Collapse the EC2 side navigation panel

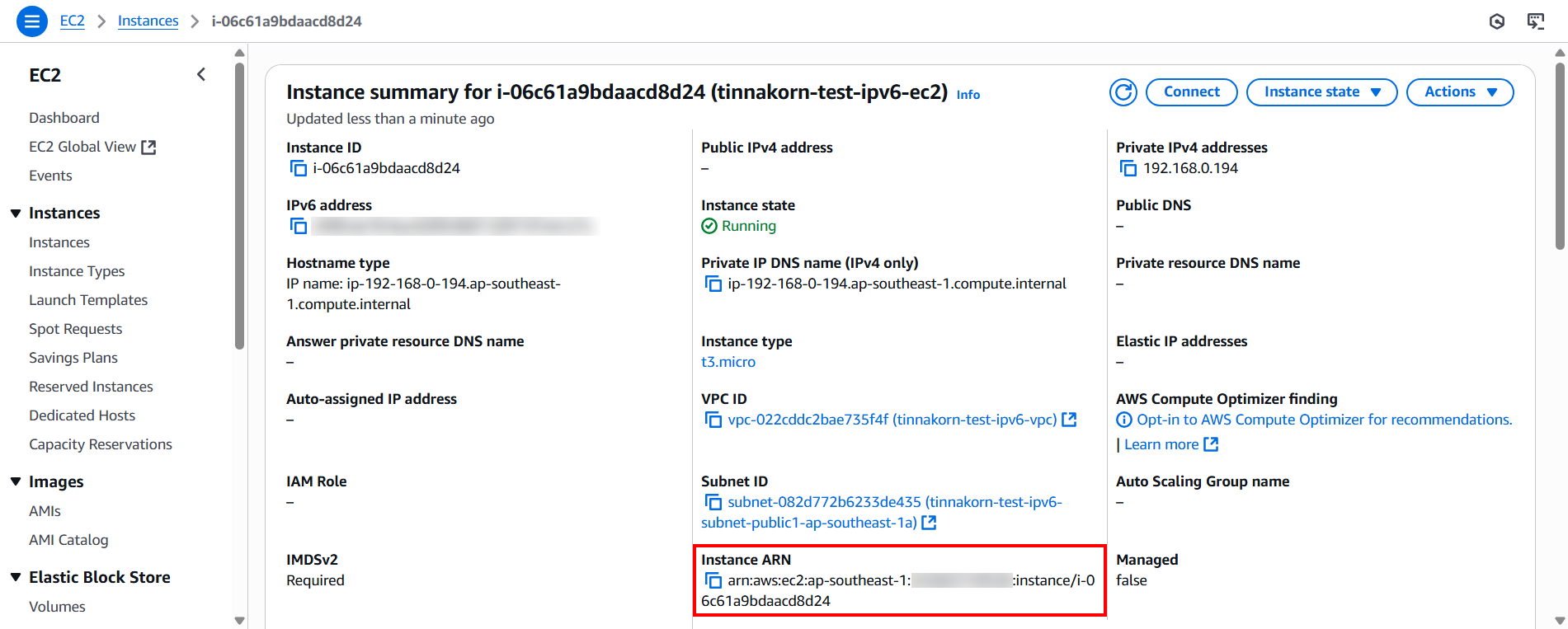(201, 75)
